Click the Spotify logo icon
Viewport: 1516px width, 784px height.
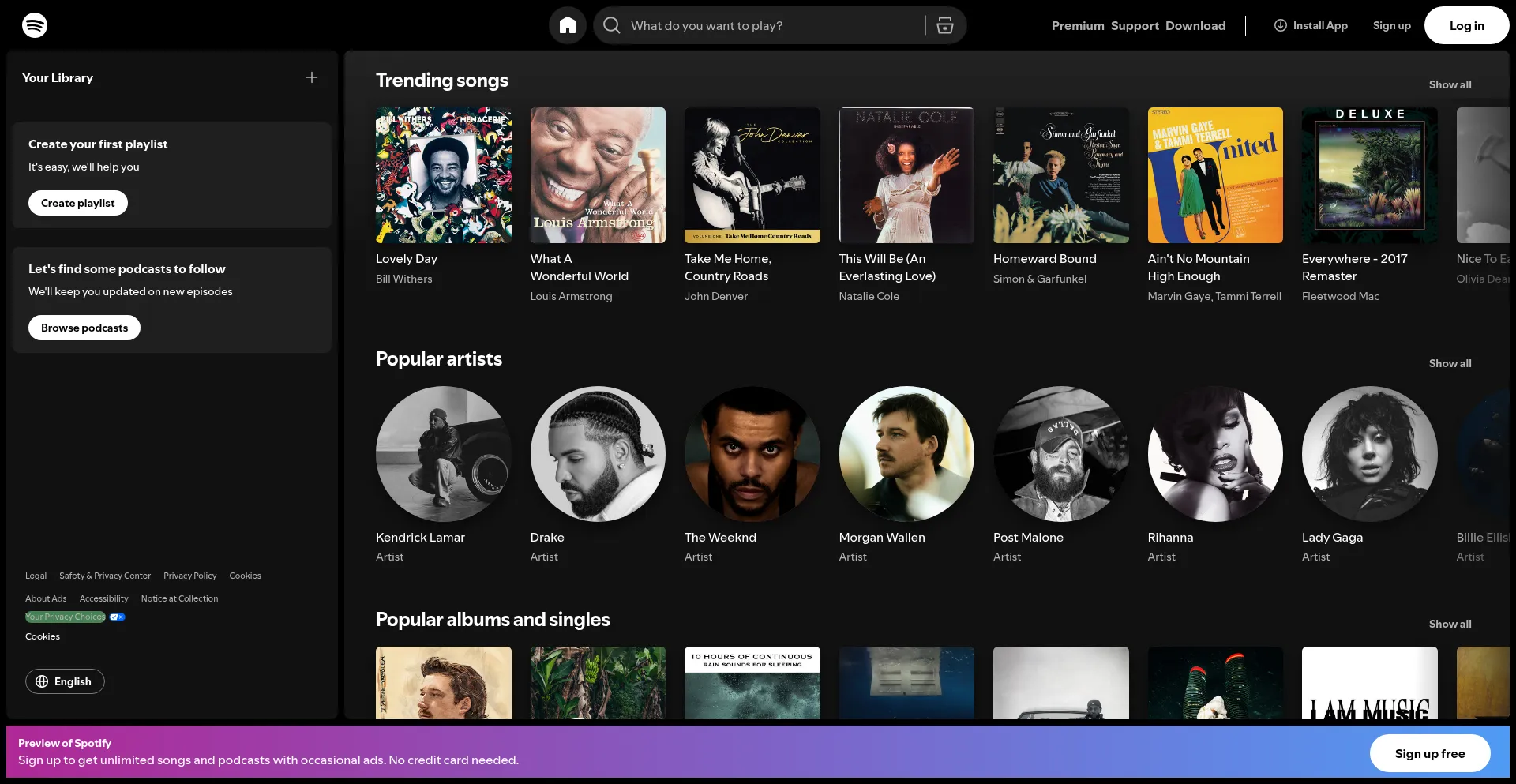(35, 25)
